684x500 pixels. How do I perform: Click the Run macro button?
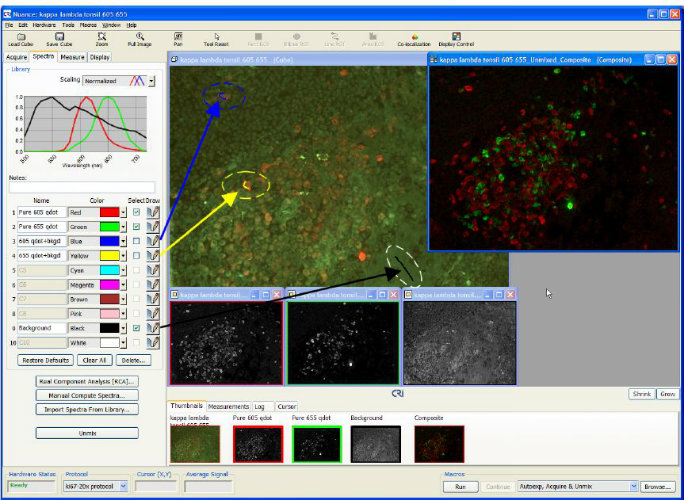(460, 486)
